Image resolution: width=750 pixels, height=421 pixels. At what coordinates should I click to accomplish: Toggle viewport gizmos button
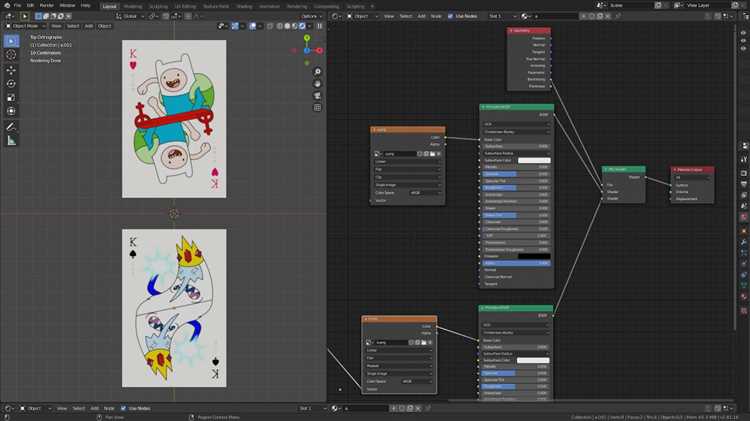click(x=235, y=26)
